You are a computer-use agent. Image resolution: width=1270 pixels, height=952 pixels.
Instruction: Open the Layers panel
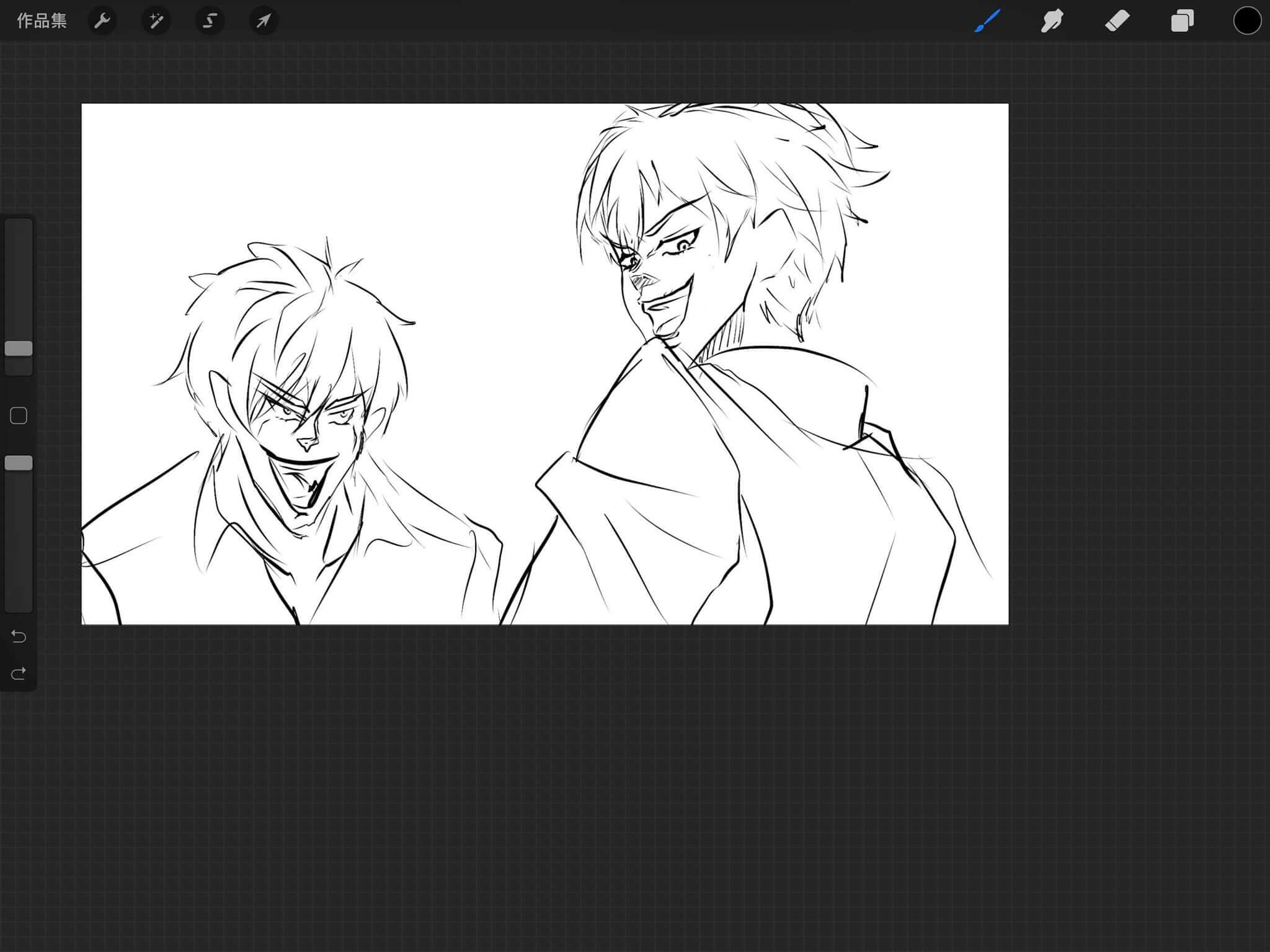coord(1183,21)
